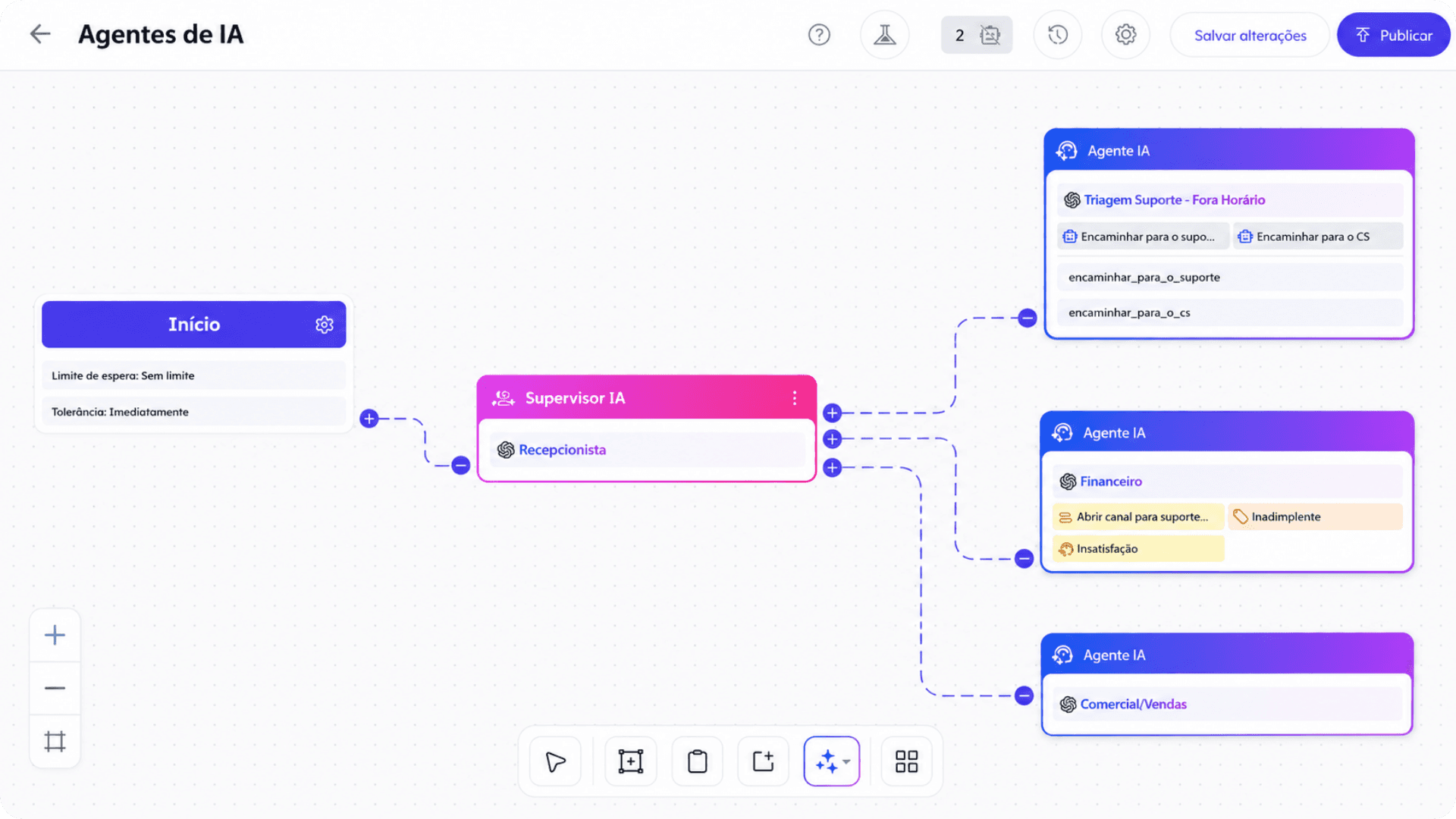Open the counter showing 2 bots

[x=977, y=35]
